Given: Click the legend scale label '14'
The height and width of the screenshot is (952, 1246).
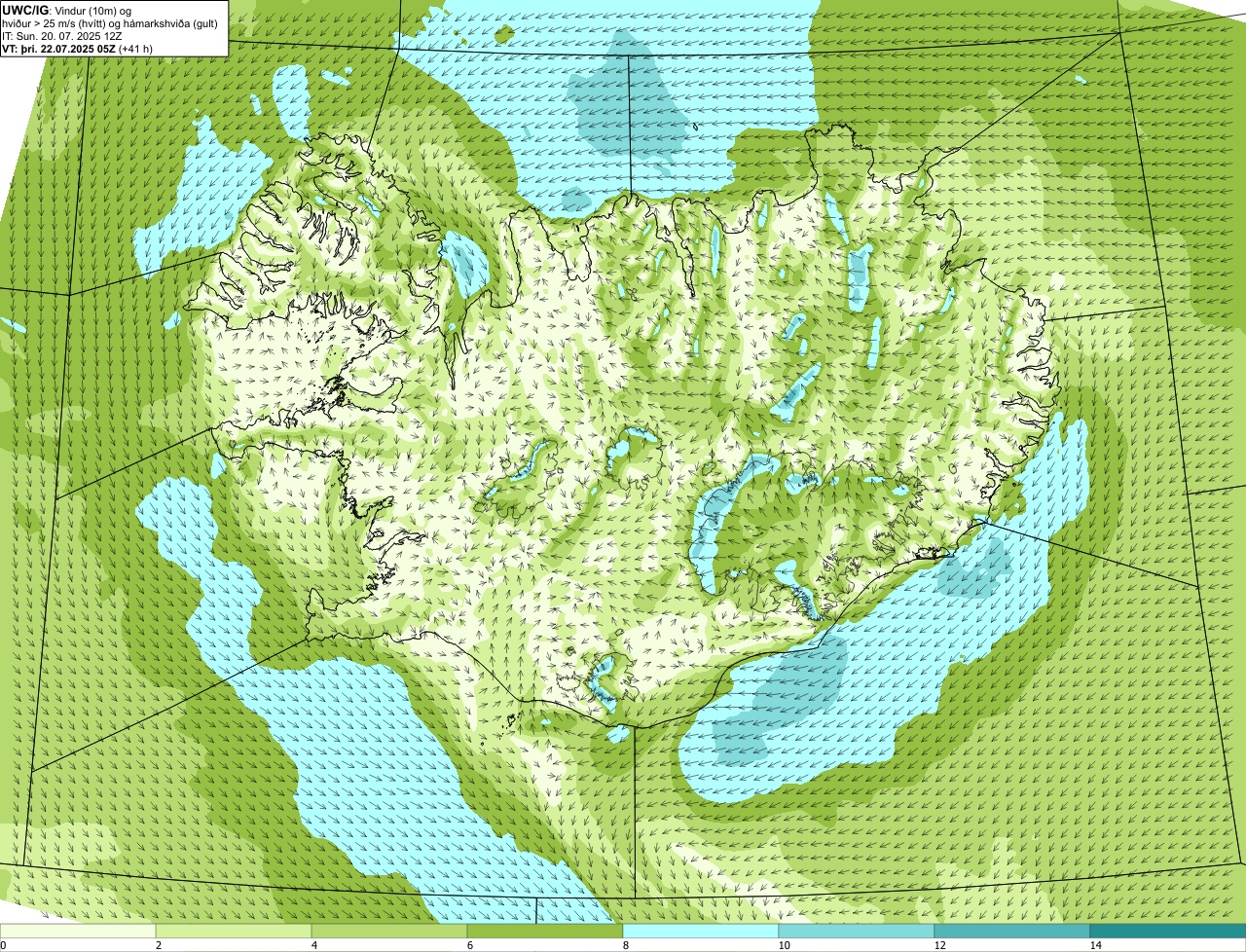Looking at the screenshot, I should click(x=1095, y=945).
